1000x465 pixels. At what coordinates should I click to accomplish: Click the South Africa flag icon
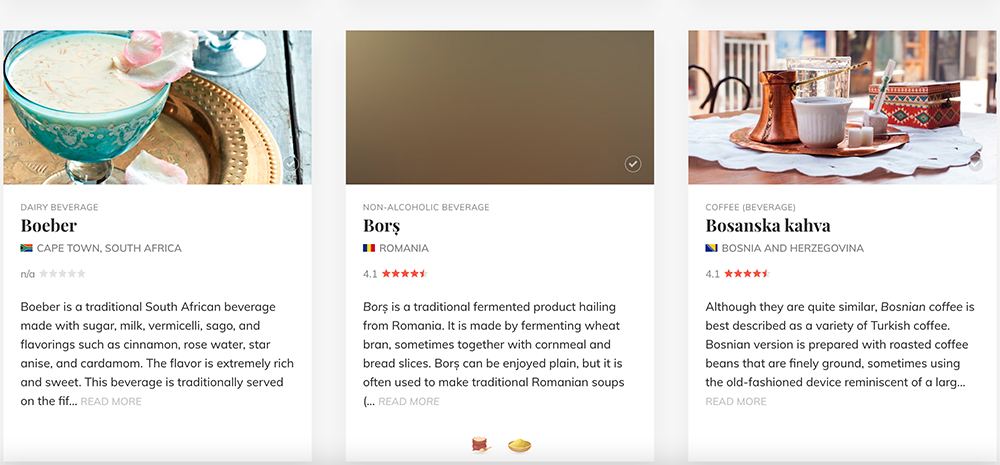[26, 248]
